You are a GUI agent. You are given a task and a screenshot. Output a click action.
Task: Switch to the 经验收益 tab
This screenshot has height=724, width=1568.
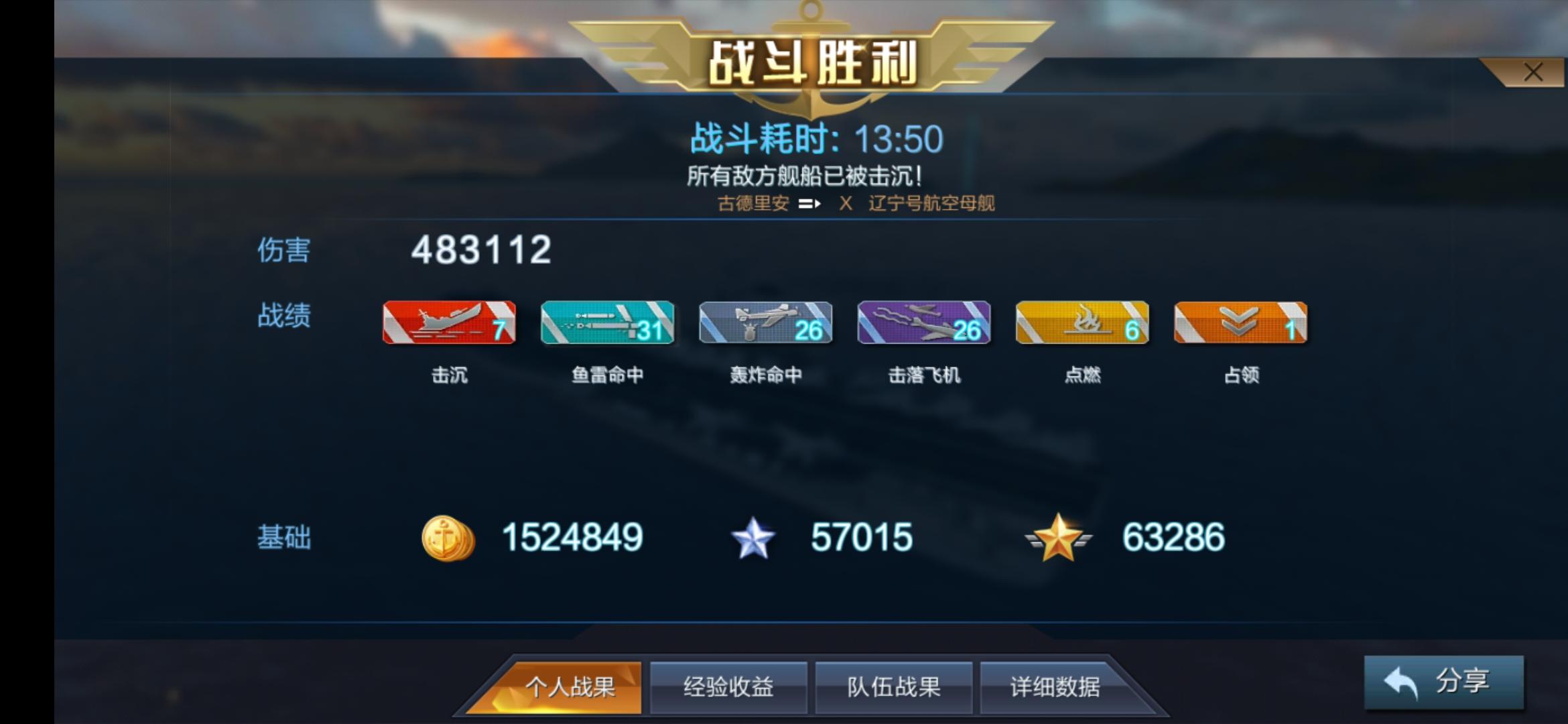(728, 687)
